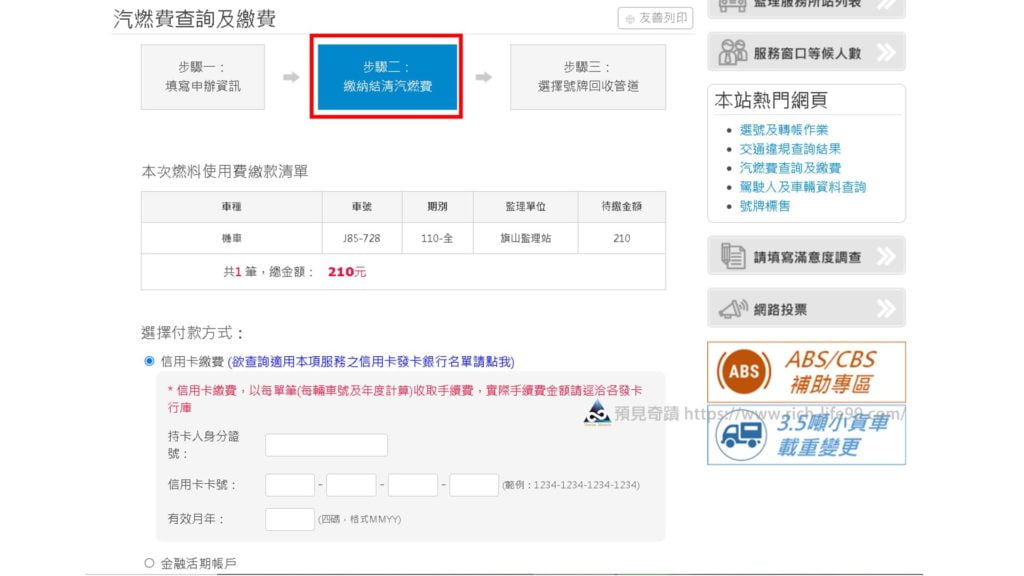Click the satisfaction survey document icon
The height and width of the screenshot is (576, 1024).
(x=733, y=256)
